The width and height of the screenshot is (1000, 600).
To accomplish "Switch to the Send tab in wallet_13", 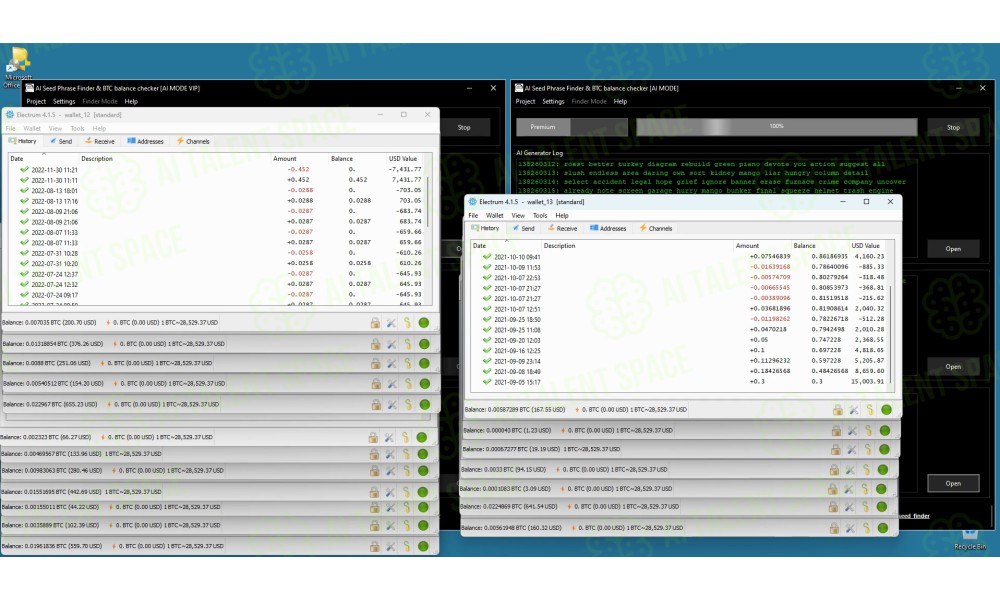I will (524, 228).
